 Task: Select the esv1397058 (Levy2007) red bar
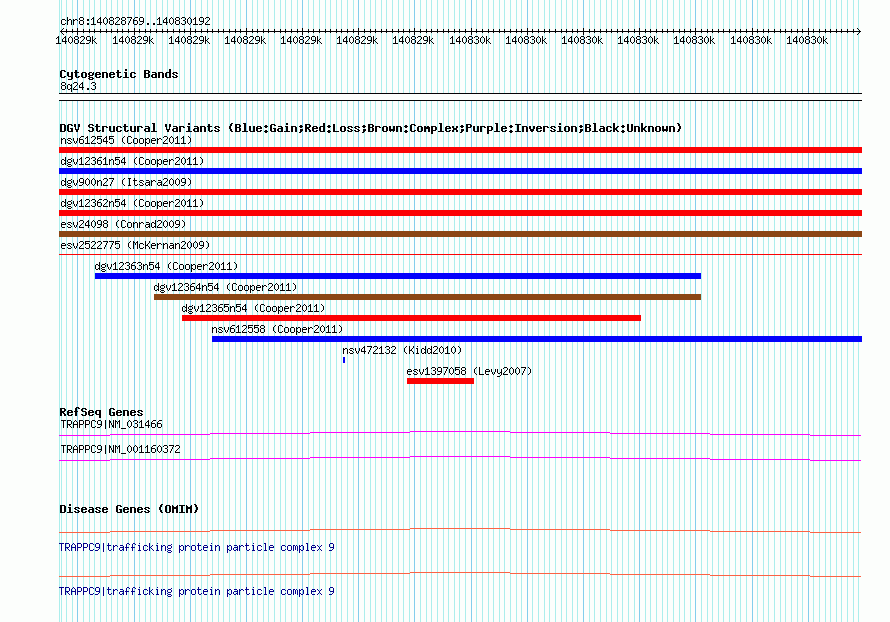(x=440, y=381)
